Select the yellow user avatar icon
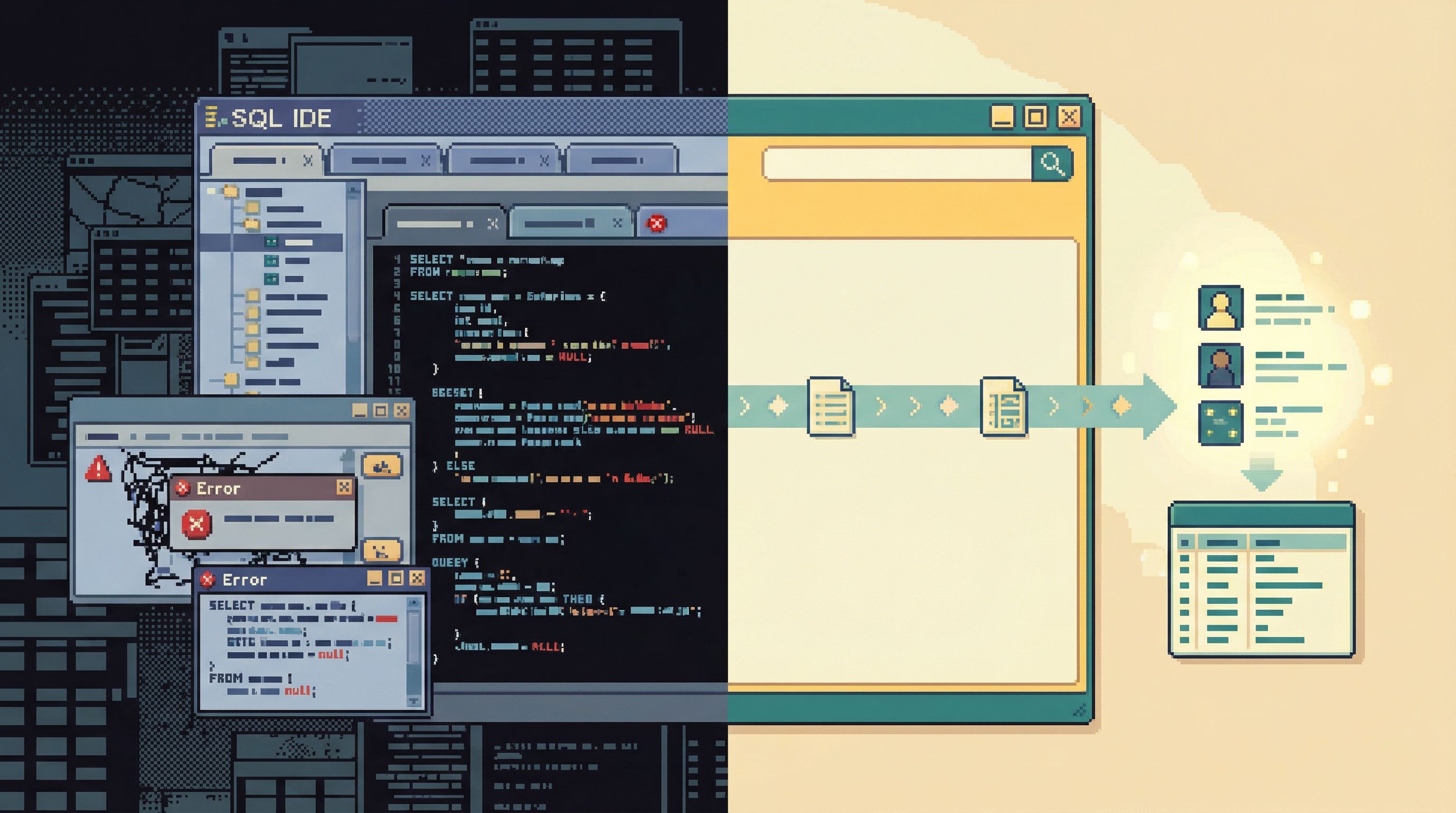 click(x=1221, y=308)
